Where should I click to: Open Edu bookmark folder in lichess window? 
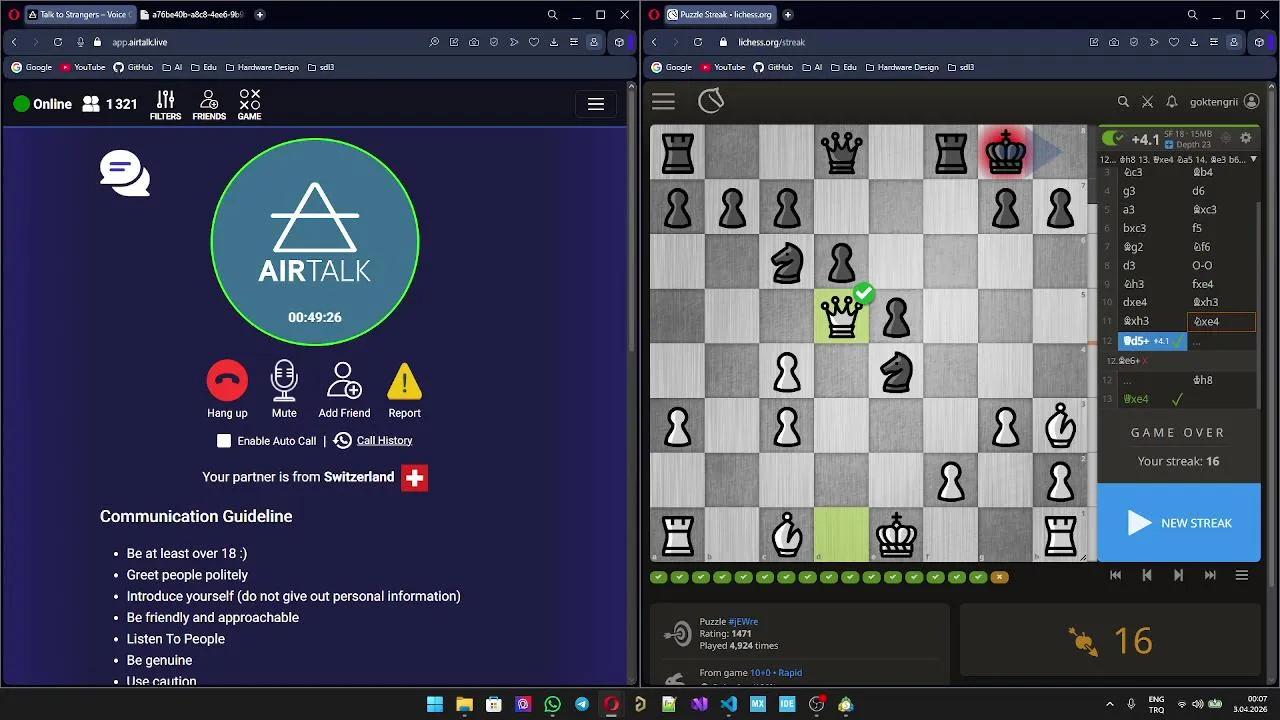click(844, 67)
